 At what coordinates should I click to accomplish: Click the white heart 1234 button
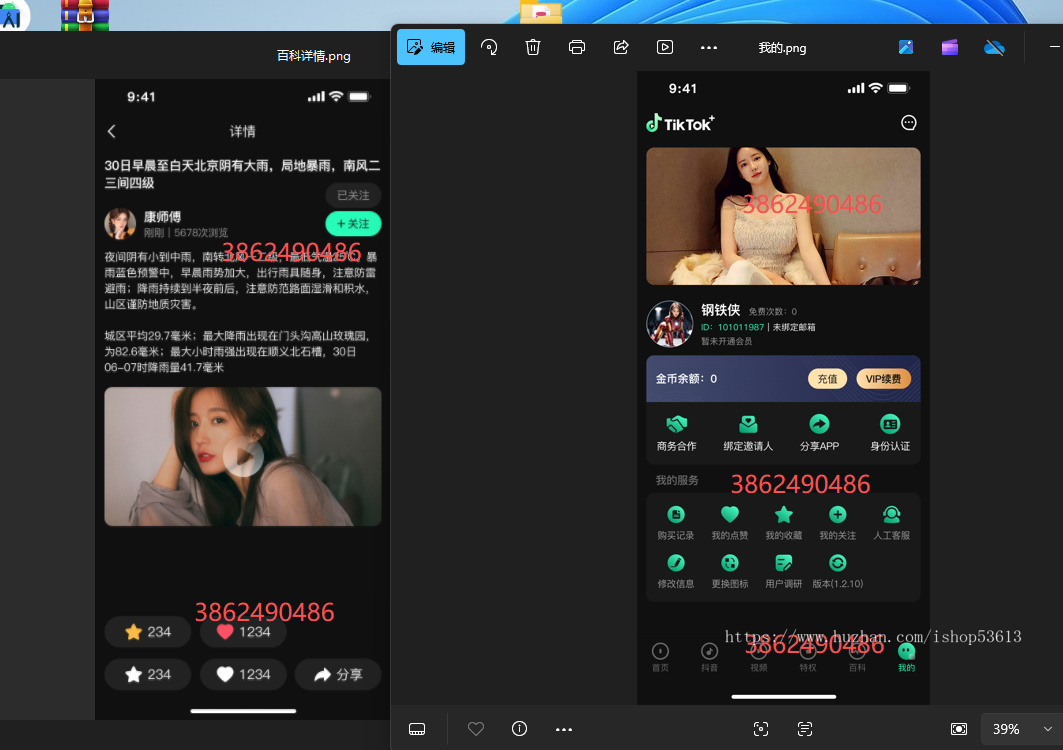tap(243, 675)
